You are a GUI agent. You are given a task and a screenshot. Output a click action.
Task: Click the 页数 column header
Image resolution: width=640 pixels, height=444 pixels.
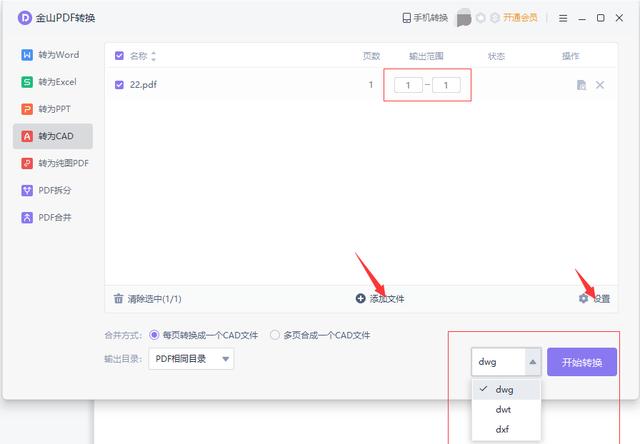tap(371, 56)
